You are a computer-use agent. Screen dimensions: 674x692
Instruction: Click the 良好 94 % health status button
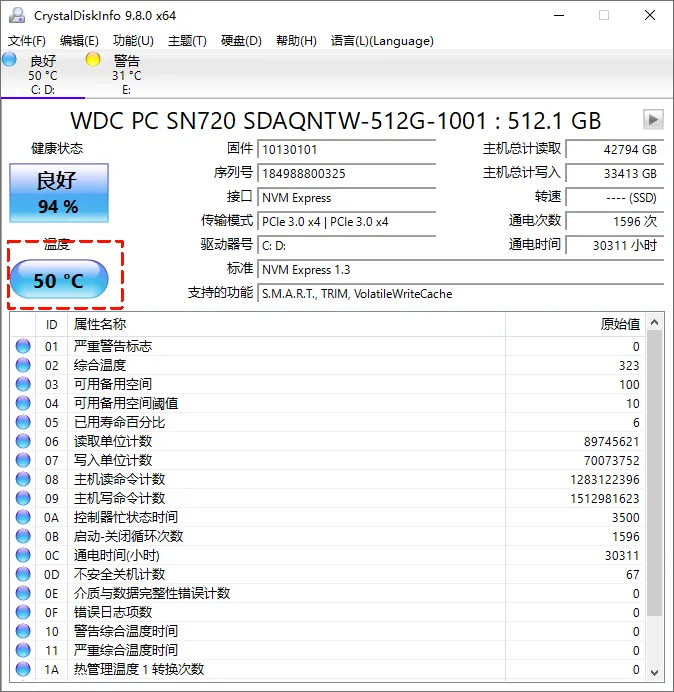tap(59, 193)
